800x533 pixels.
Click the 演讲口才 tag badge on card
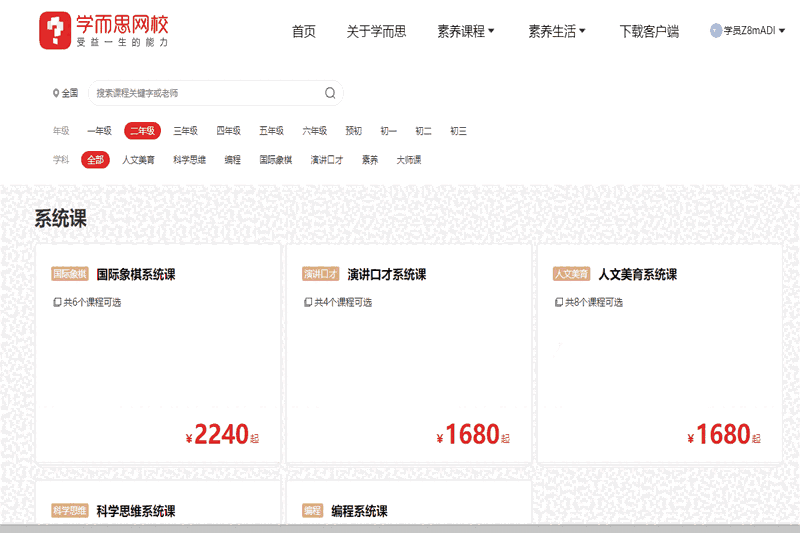(x=320, y=274)
